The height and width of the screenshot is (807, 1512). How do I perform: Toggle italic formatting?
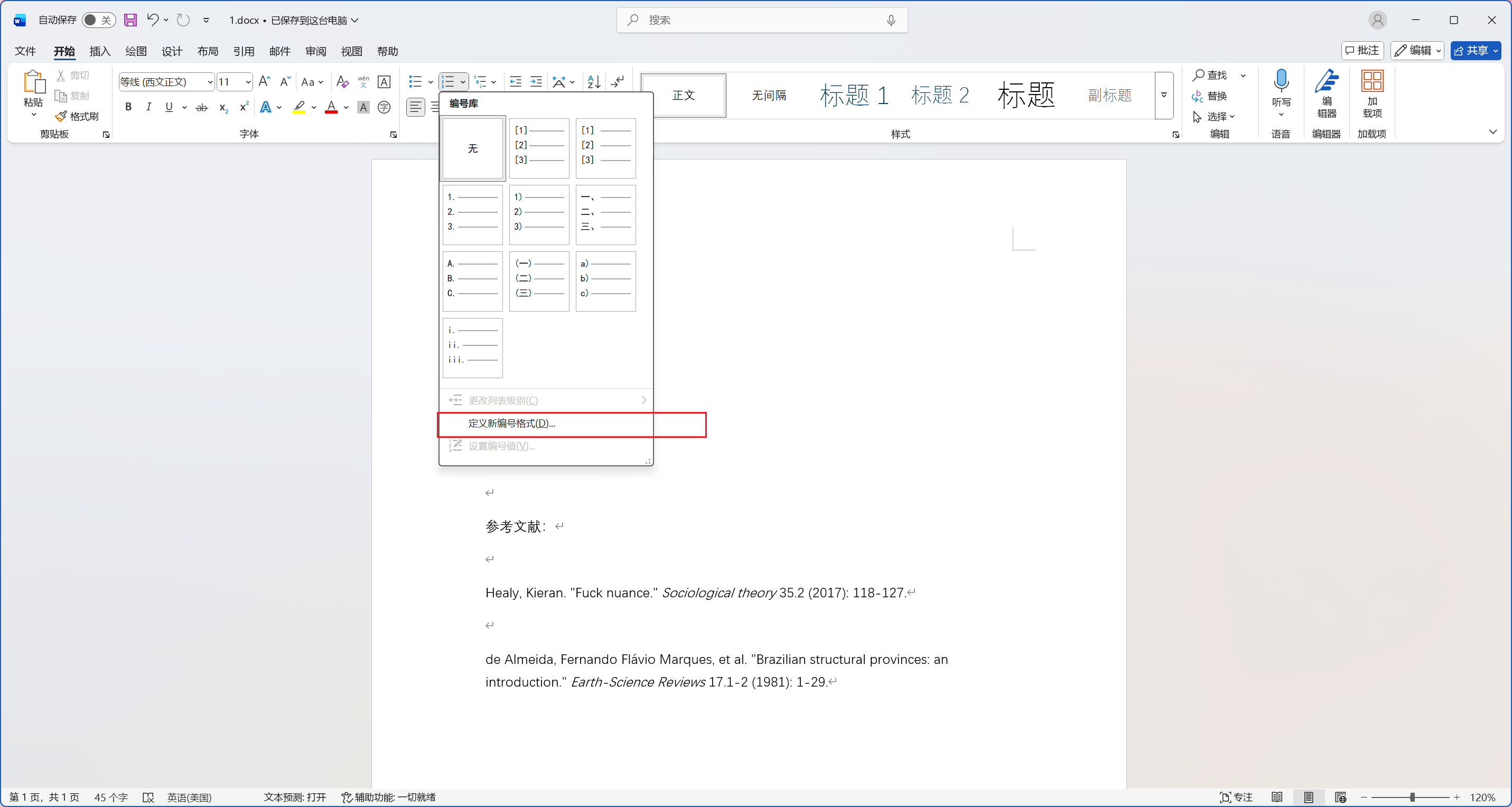(x=148, y=107)
